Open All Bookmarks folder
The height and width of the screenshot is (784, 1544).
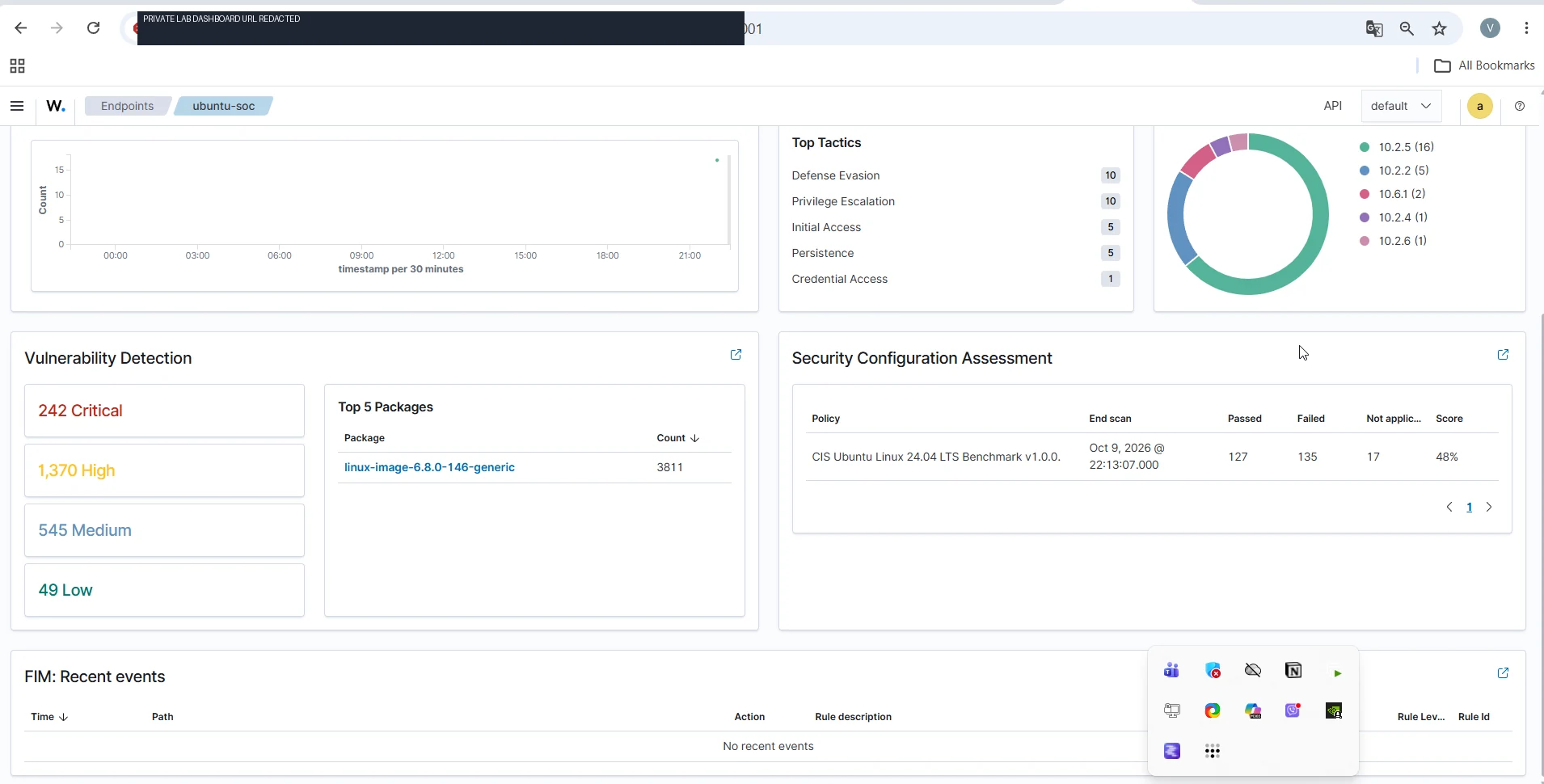click(1484, 65)
